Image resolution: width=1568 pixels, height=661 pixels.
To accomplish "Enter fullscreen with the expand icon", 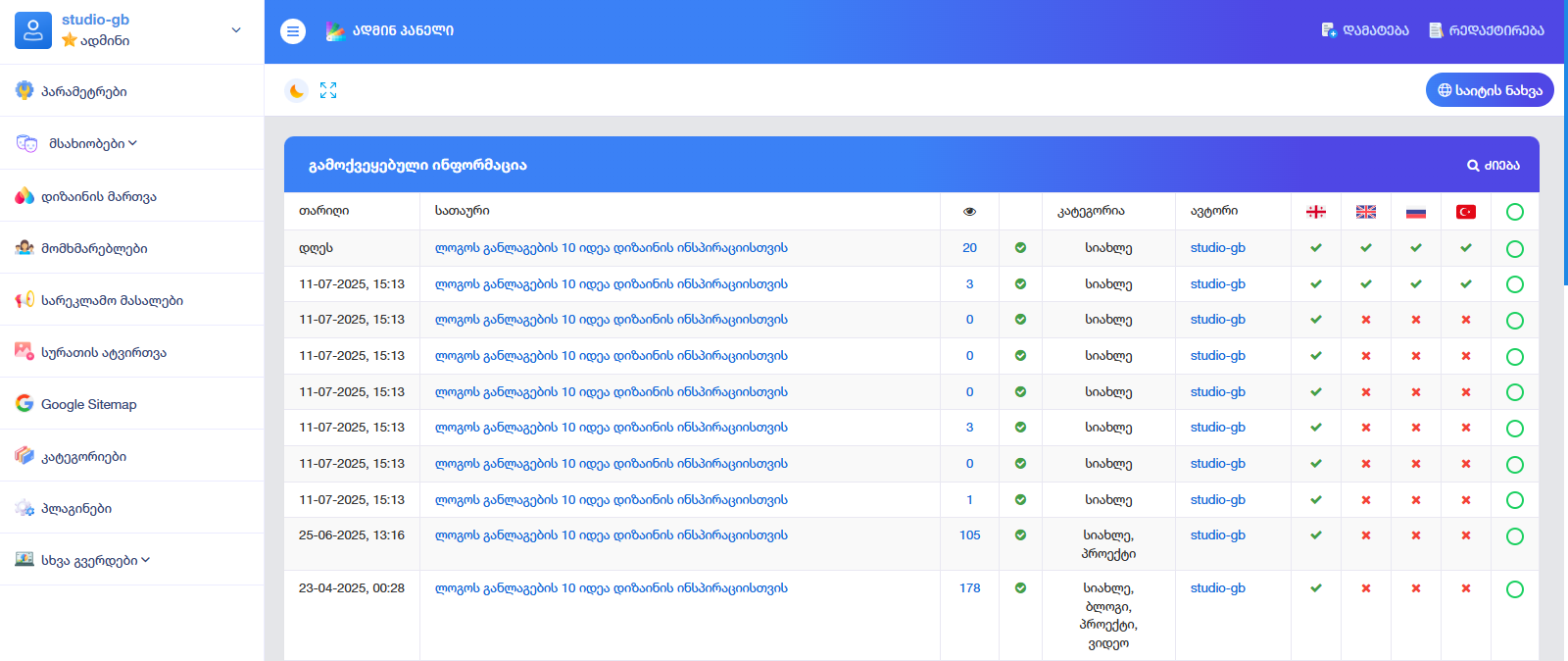I will (x=328, y=90).
